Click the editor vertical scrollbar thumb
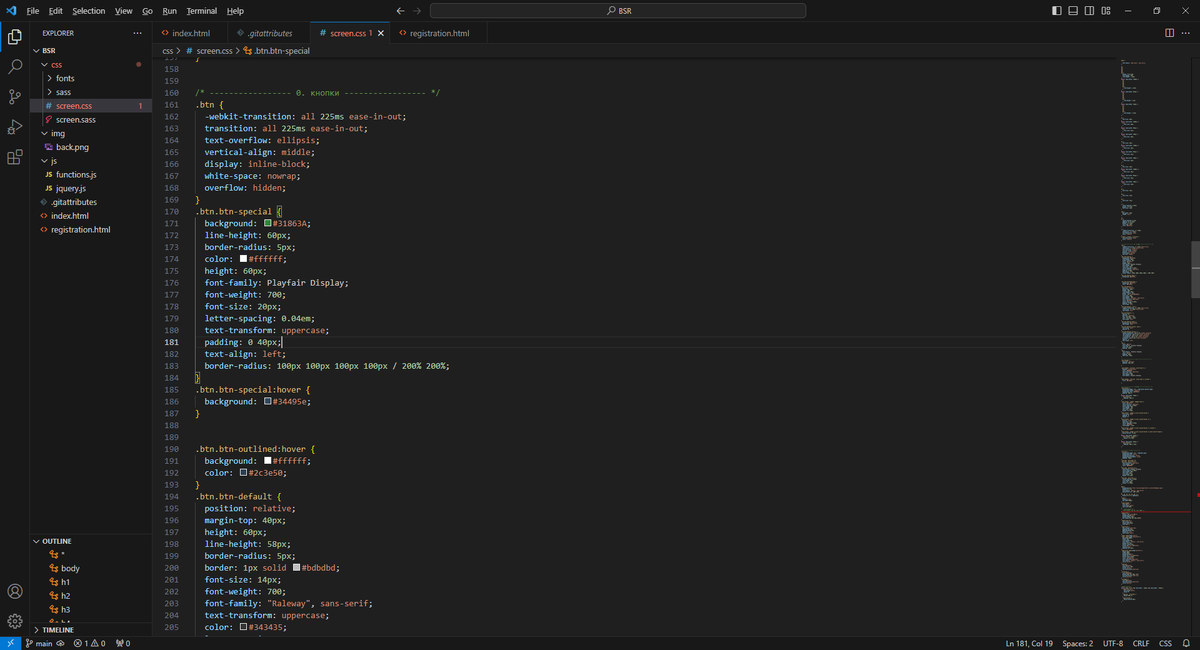 click(1194, 269)
